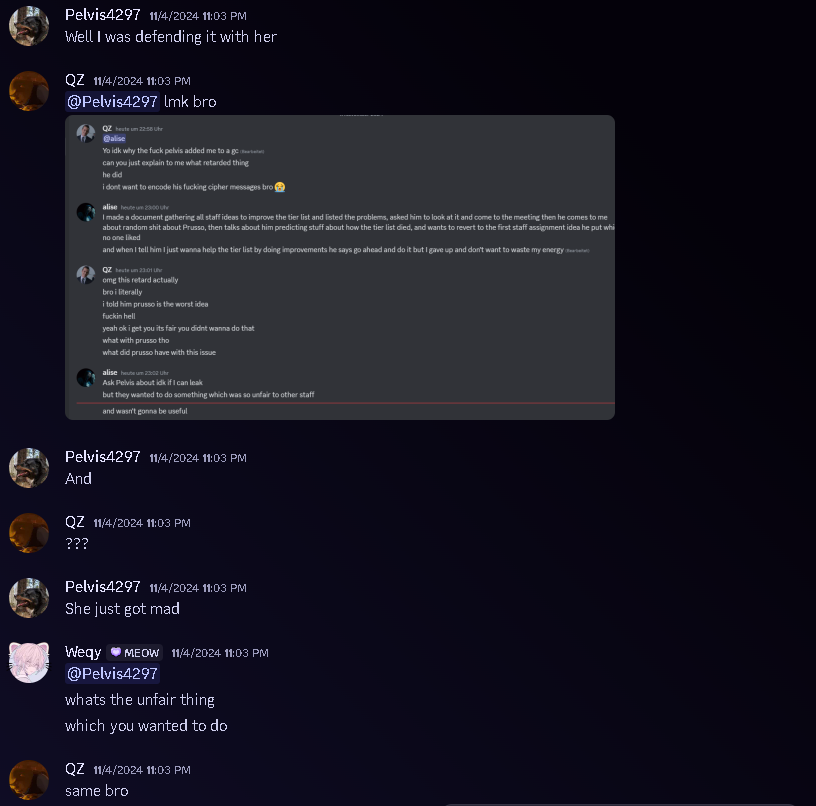The width and height of the screenshot is (816, 806).
Task: Select QZ username above the "???" message
Action: pyautogui.click(x=75, y=522)
